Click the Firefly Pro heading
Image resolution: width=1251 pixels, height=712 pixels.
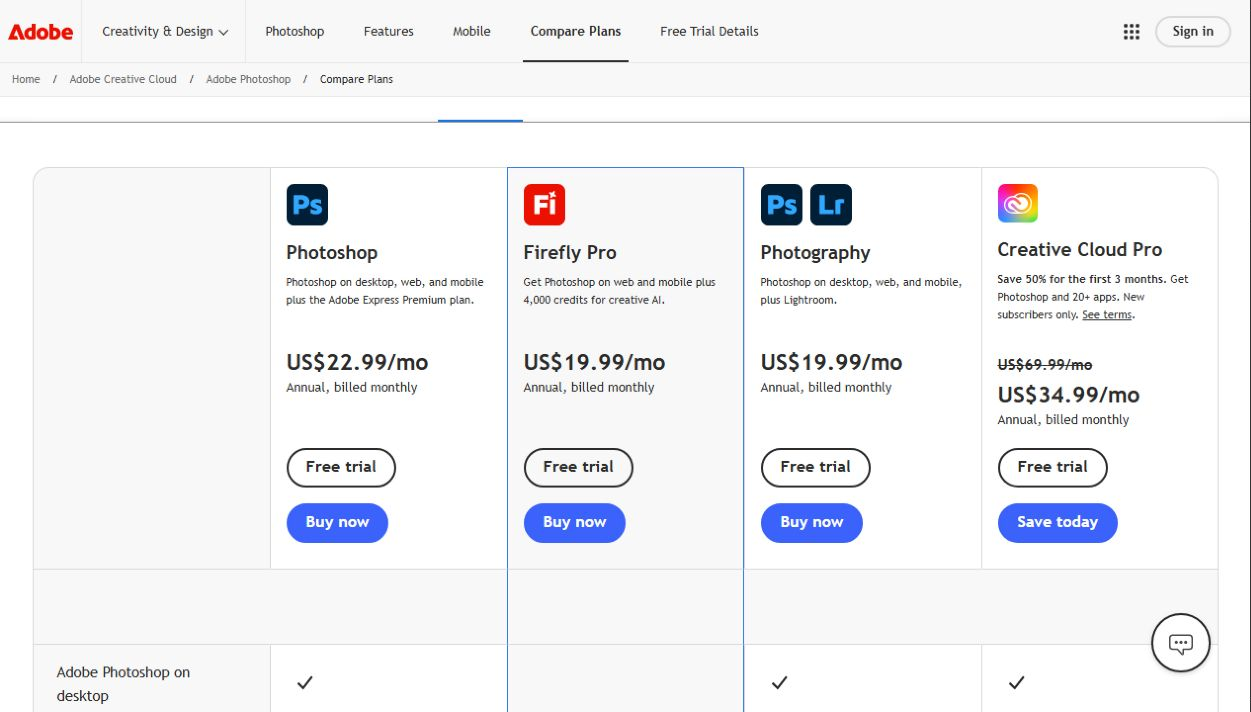pyautogui.click(x=570, y=253)
